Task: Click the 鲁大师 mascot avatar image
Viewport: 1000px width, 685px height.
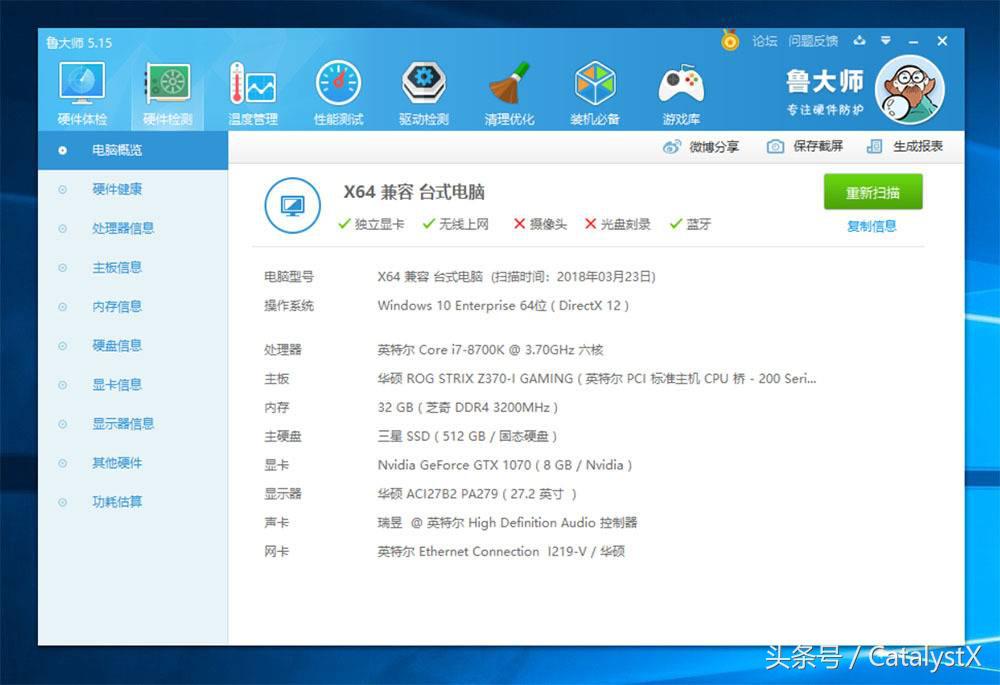Action: click(909, 90)
